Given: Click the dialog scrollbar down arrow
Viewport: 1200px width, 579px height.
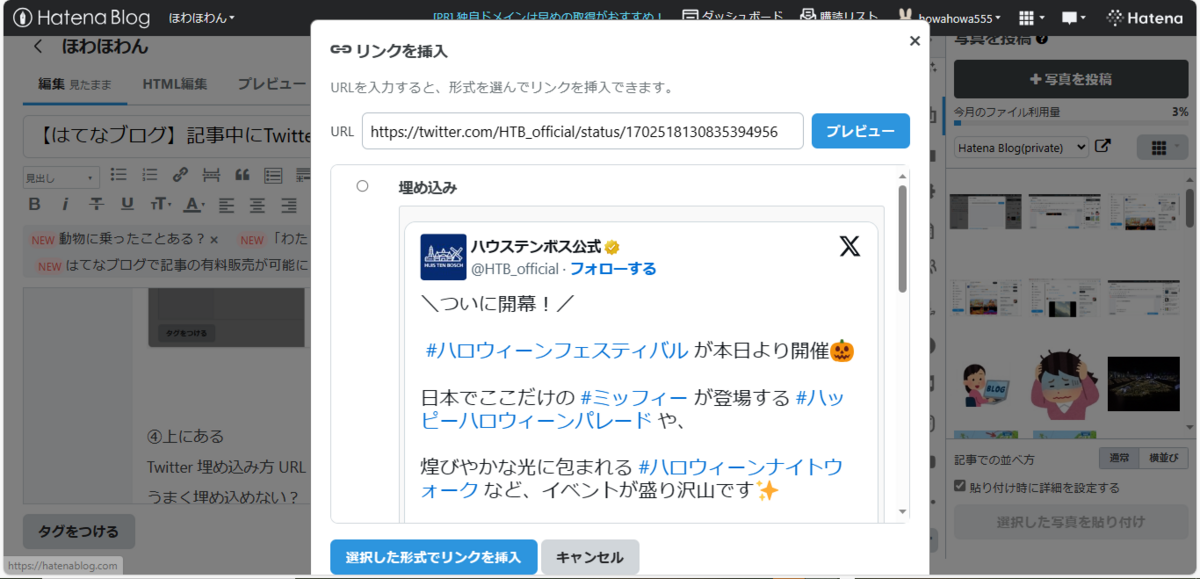Looking at the screenshot, I should (903, 511).
